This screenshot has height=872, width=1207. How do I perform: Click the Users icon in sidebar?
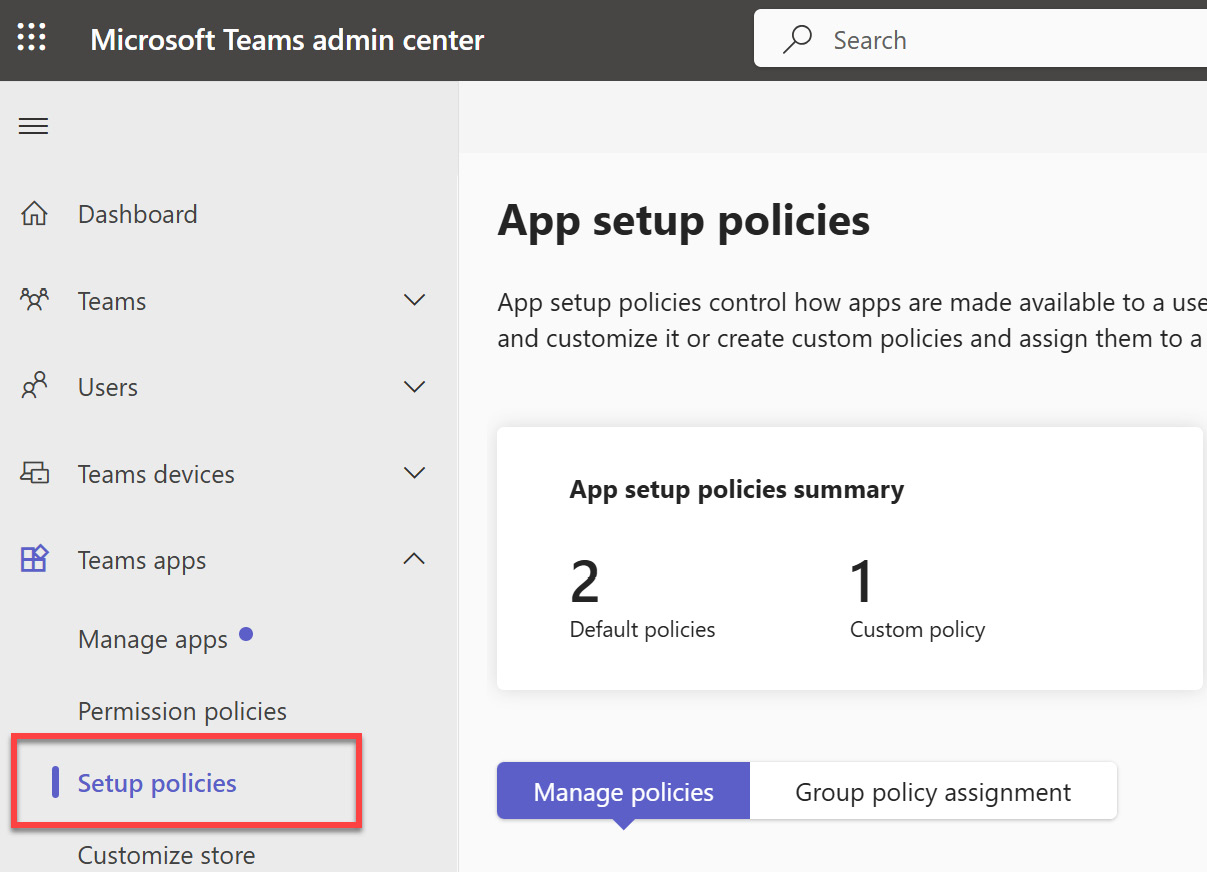(x=34, y=387)
